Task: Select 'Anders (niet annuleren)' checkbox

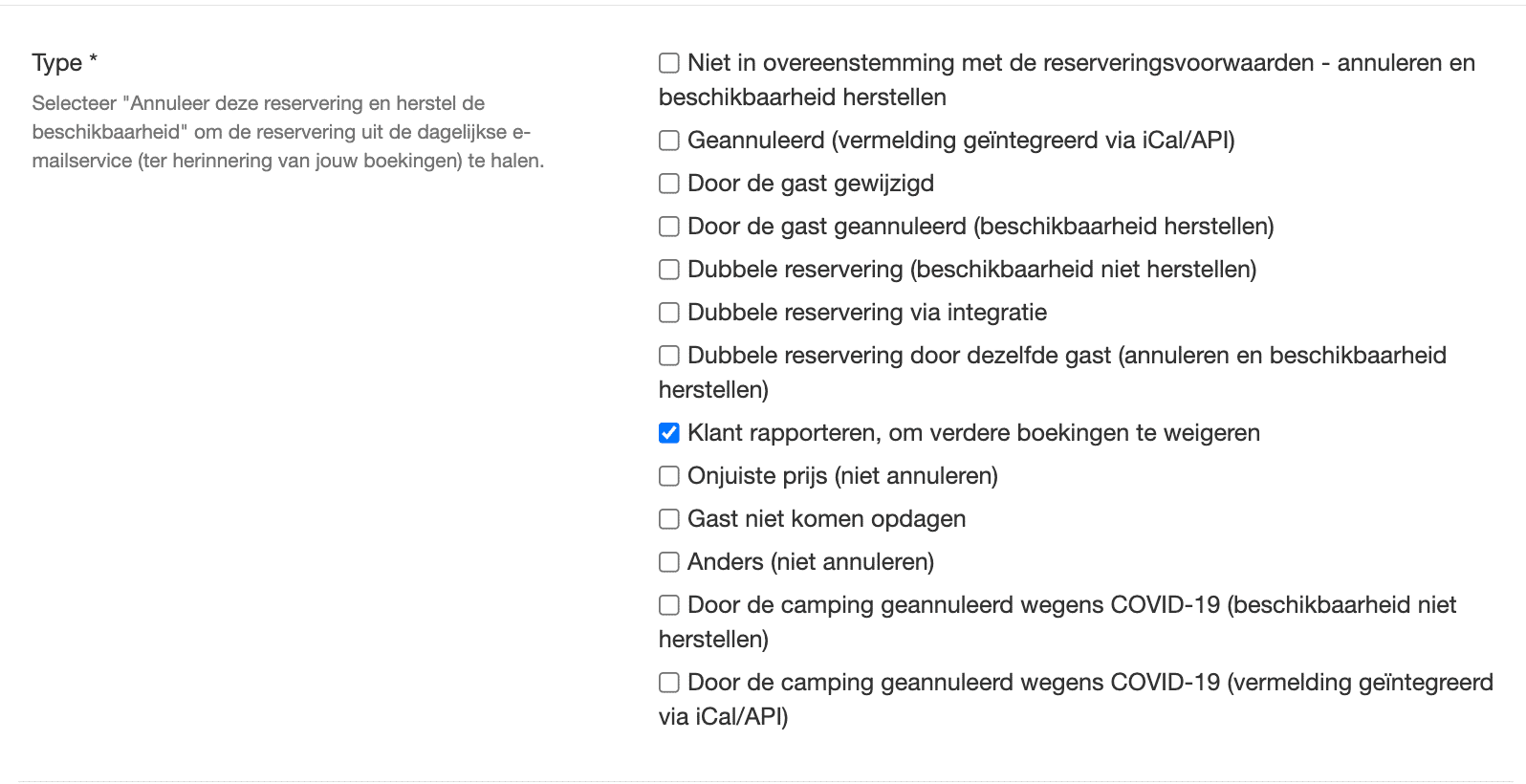Action: click(669, 562)
